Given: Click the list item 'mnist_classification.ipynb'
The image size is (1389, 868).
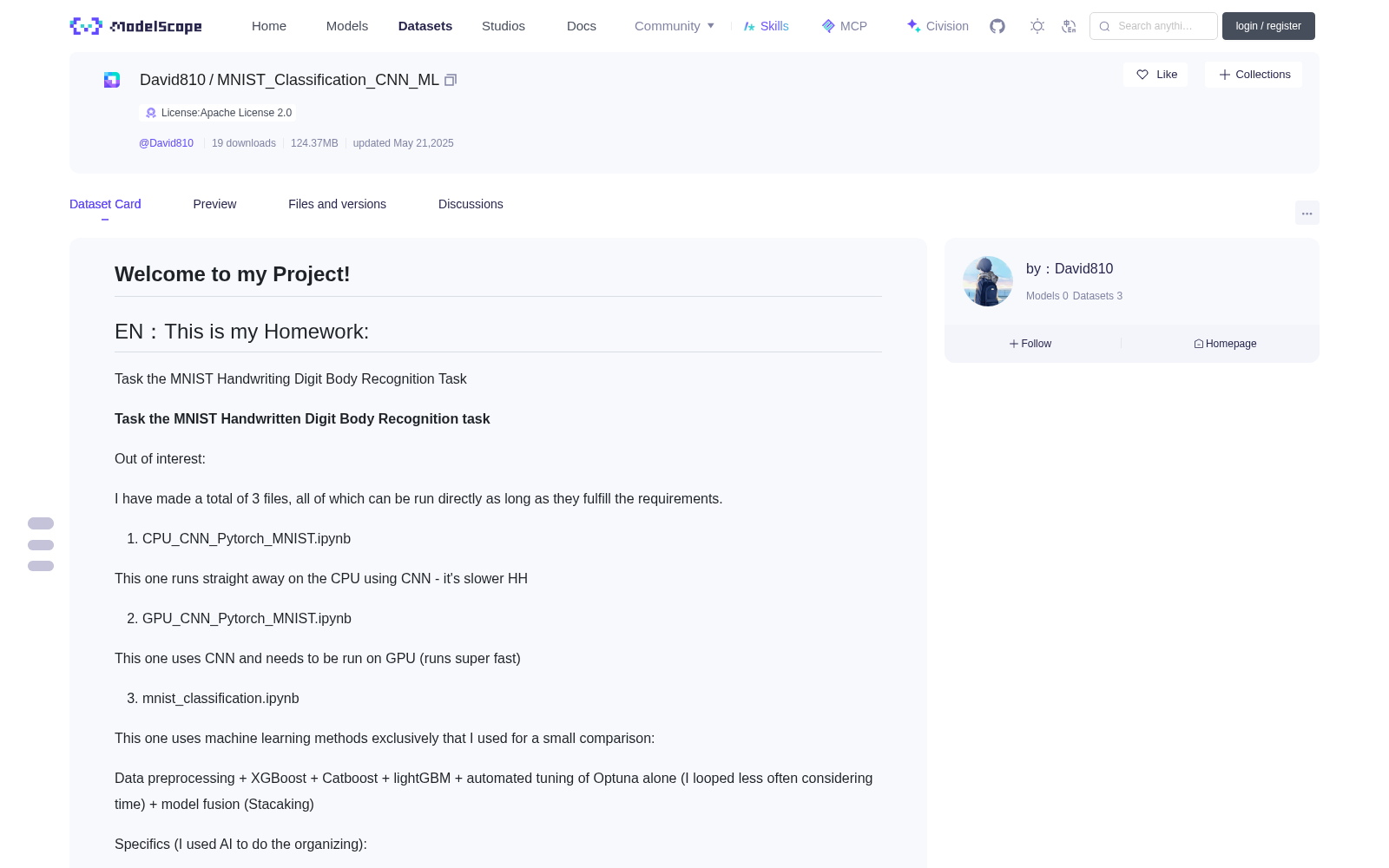Looking at the screenshot, I should point(221,699).
